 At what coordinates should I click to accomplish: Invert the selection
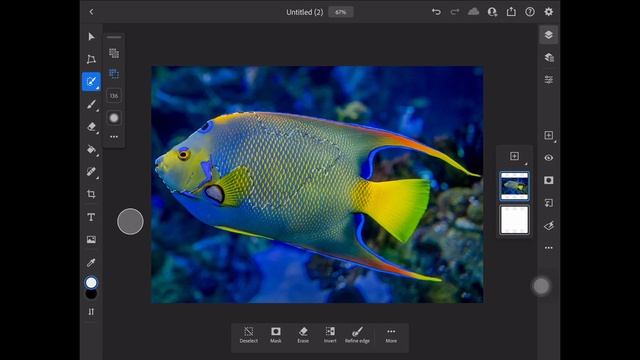(x=330, y=335)
